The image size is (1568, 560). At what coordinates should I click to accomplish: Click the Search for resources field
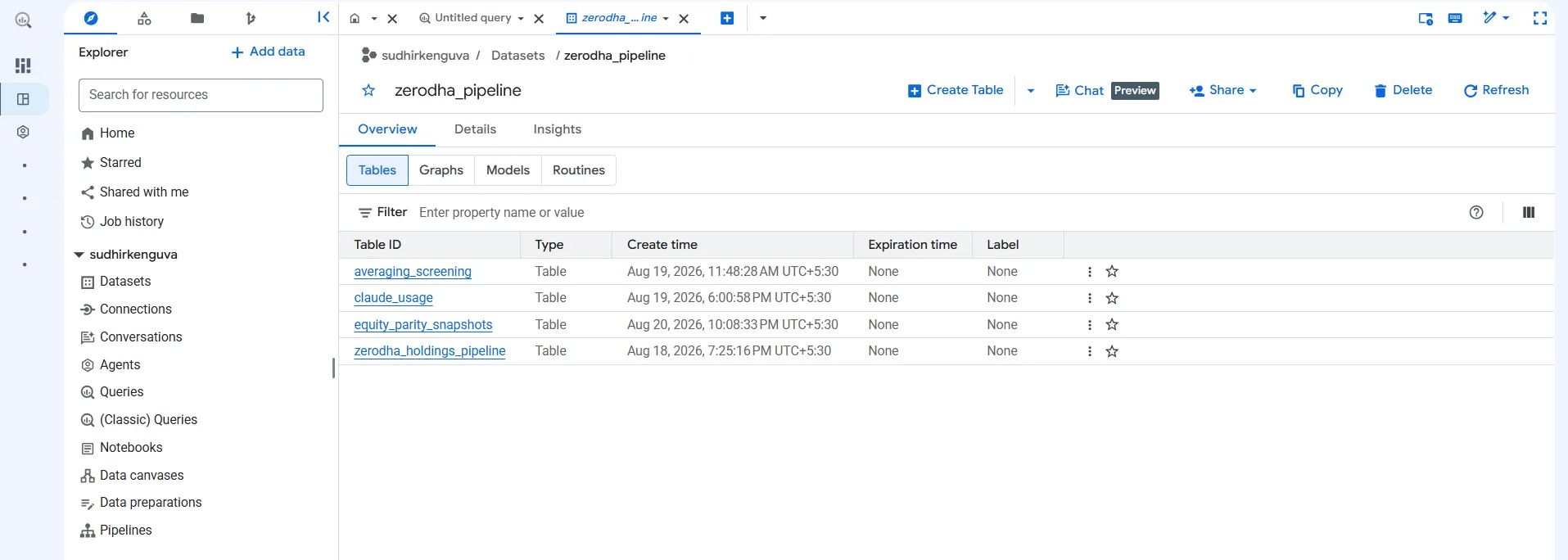201,95
